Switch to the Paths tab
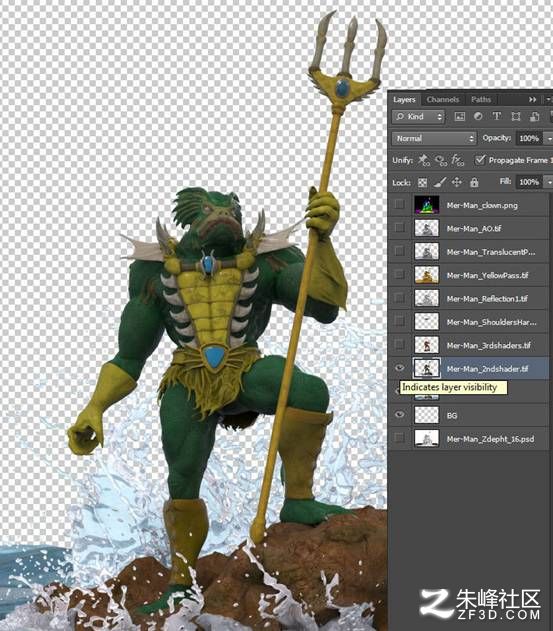Viewport: 553px width, 631px height. 481,99
